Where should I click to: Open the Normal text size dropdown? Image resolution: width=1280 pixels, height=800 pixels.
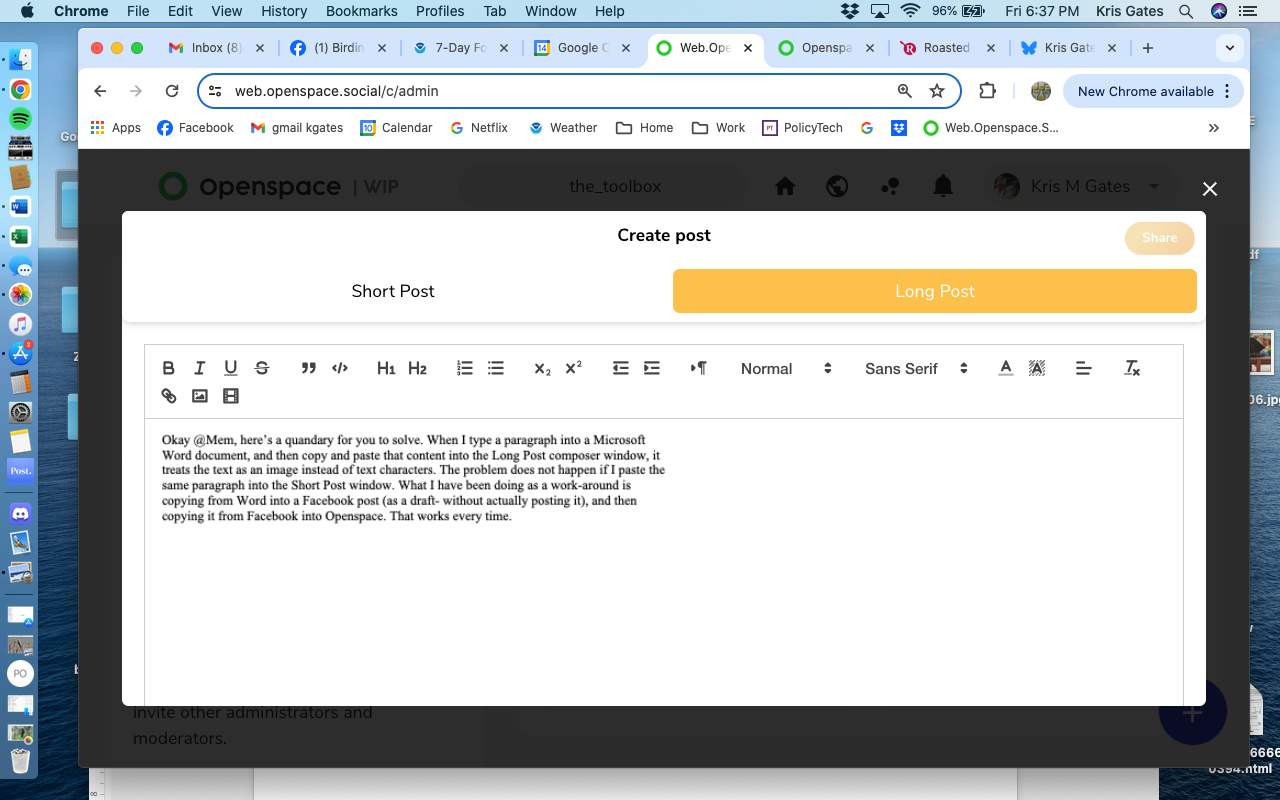pyautogui.click(x=786, y=368)
